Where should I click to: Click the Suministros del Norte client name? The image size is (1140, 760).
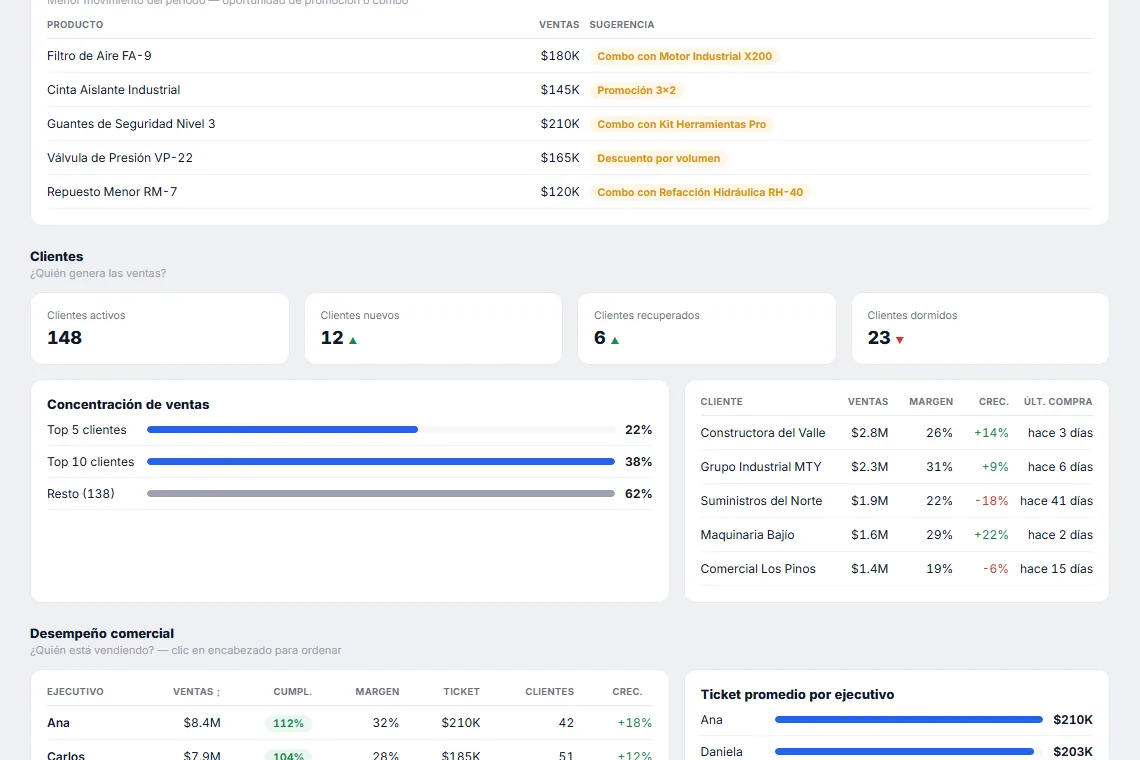tap(761, 501)
